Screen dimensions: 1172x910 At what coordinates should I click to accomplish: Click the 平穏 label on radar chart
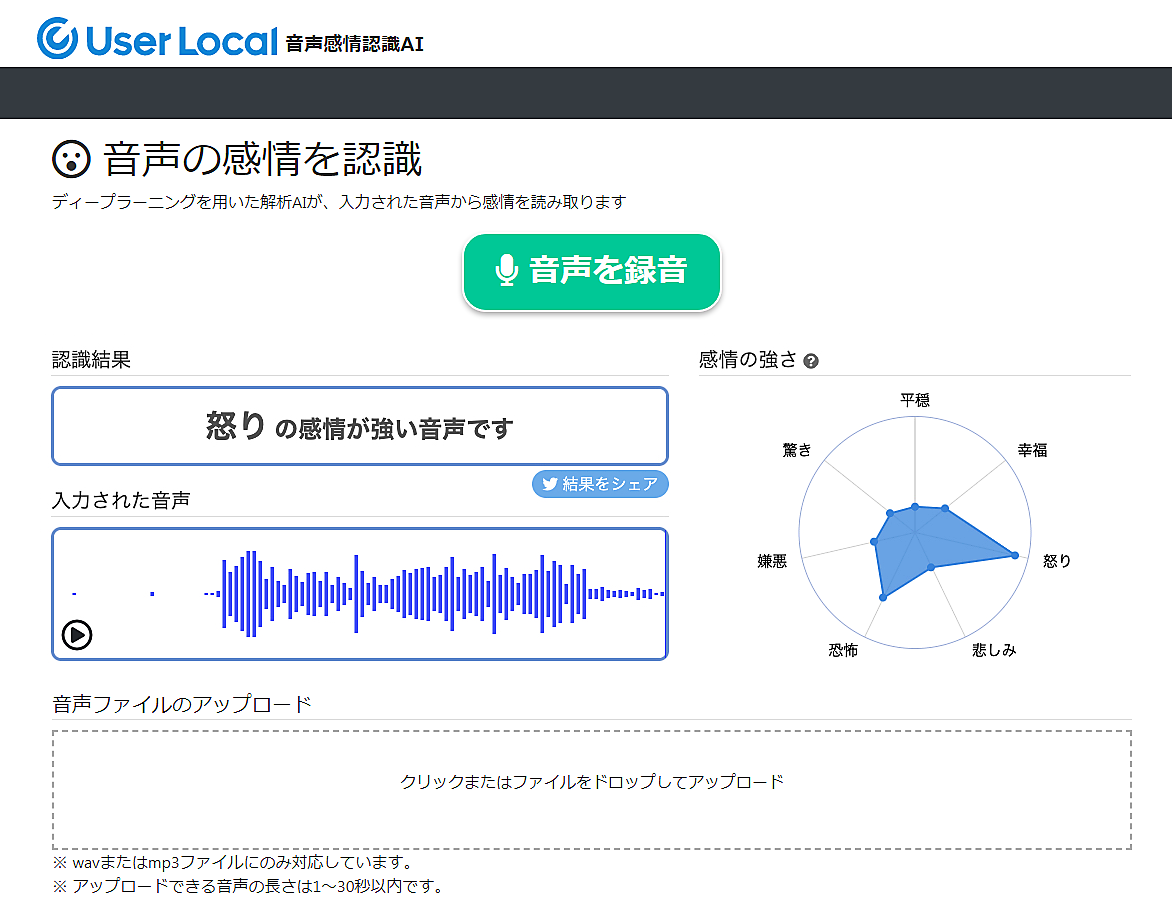point(915,400)
